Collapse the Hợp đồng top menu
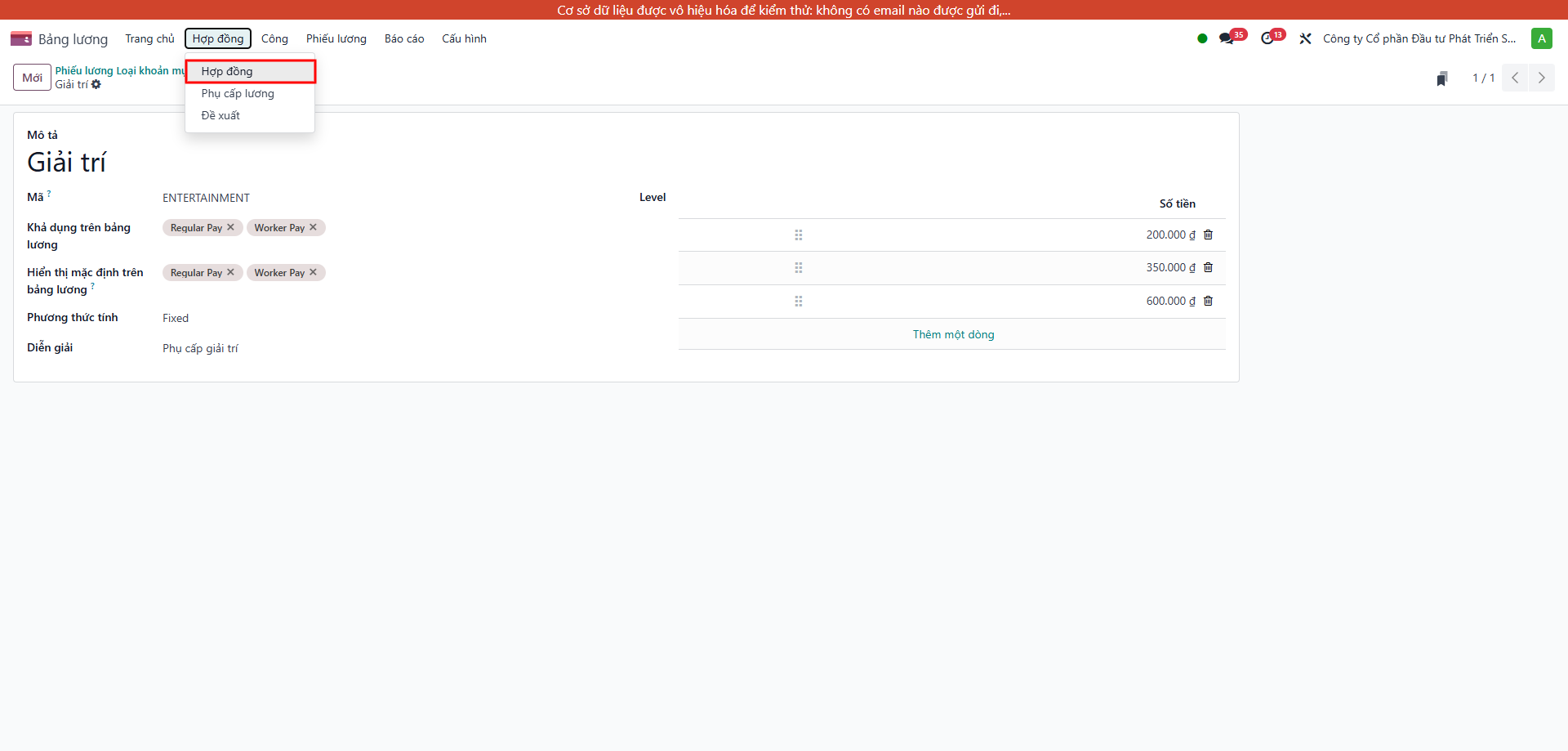 coord(218,38)
